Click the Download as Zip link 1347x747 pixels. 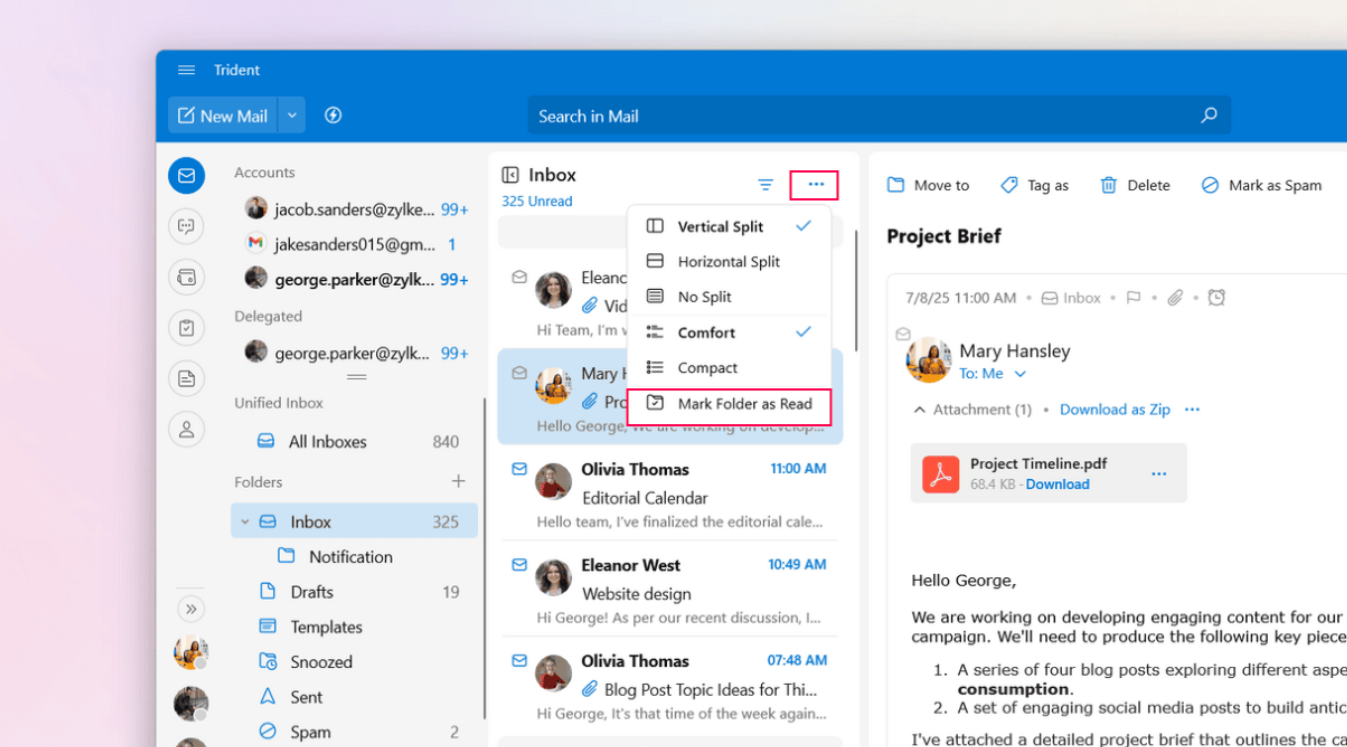coord(1115,409)
